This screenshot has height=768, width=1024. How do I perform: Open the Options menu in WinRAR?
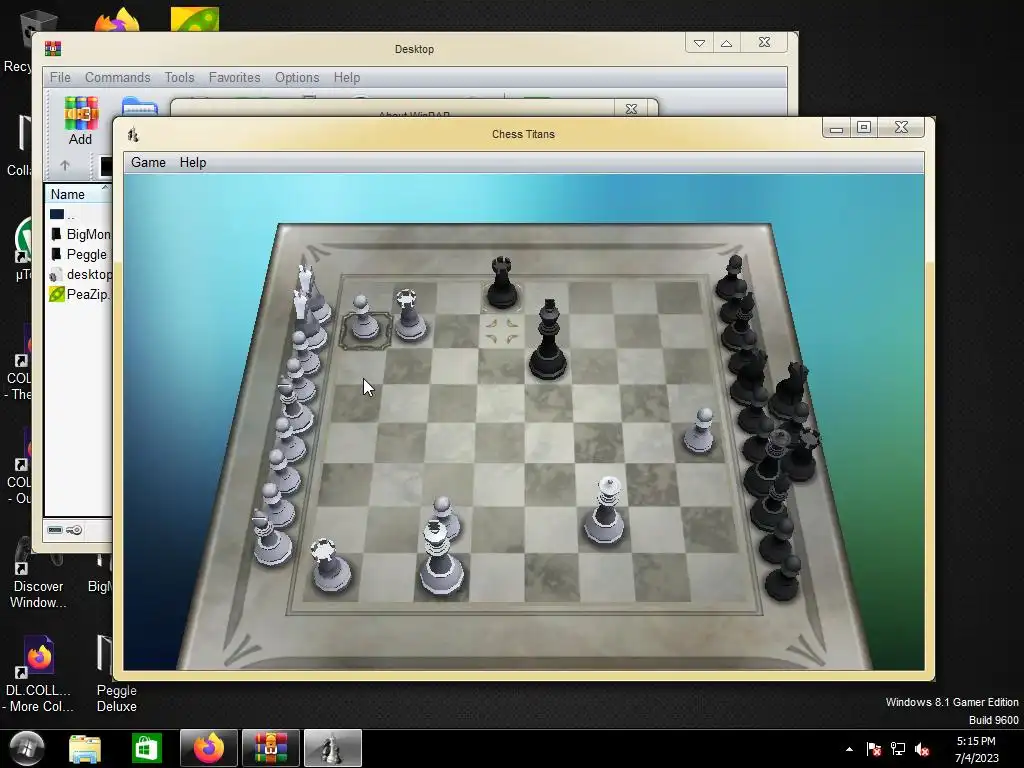click(x=297, y=77)
